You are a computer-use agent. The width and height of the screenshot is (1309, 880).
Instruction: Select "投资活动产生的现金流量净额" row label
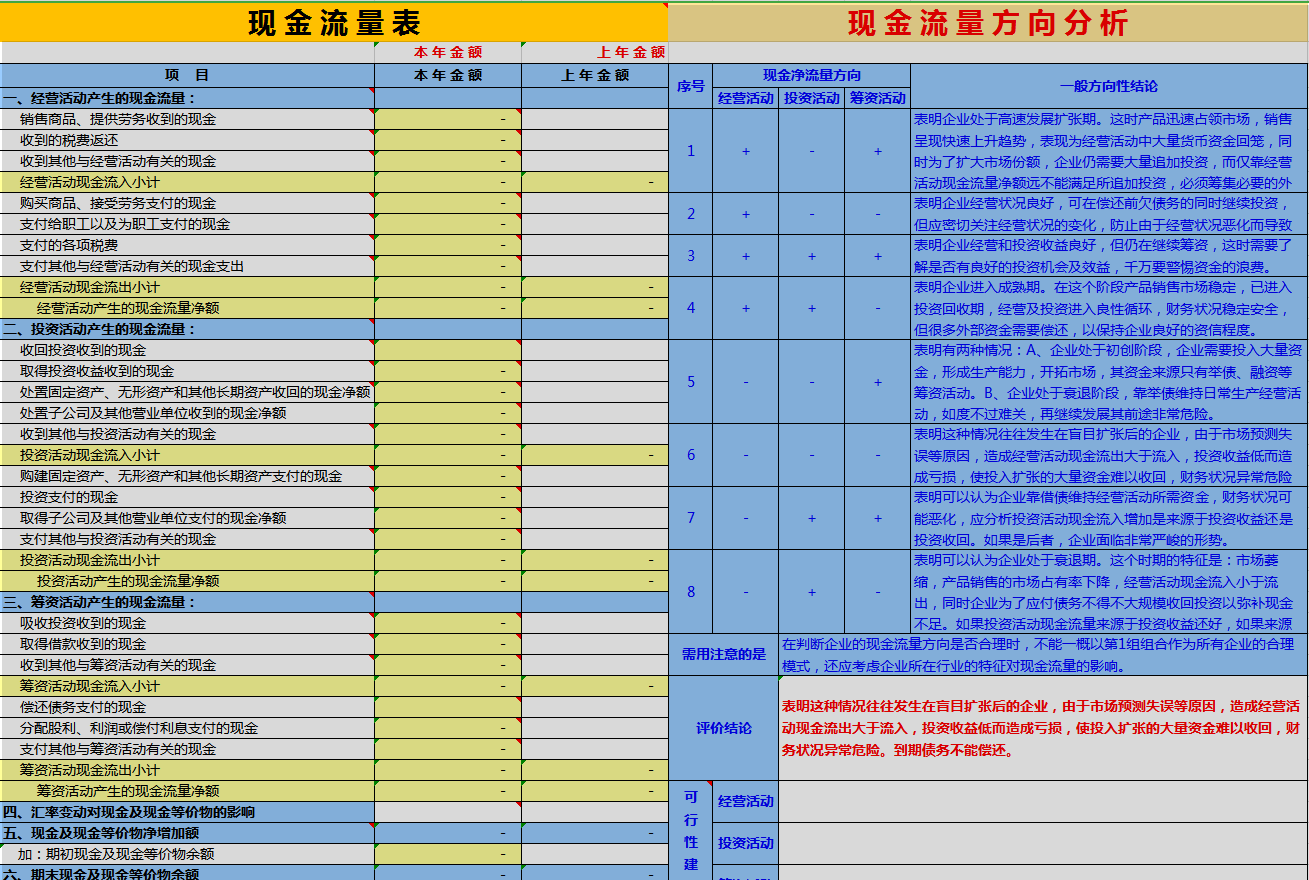pos(128,581)
